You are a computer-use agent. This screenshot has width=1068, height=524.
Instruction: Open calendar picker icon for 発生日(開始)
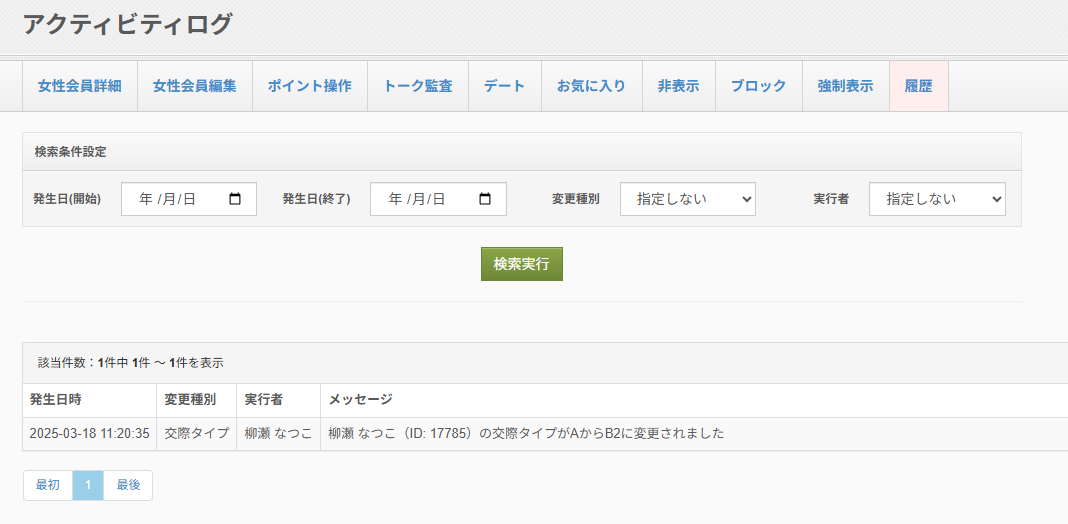coord(236,199)
